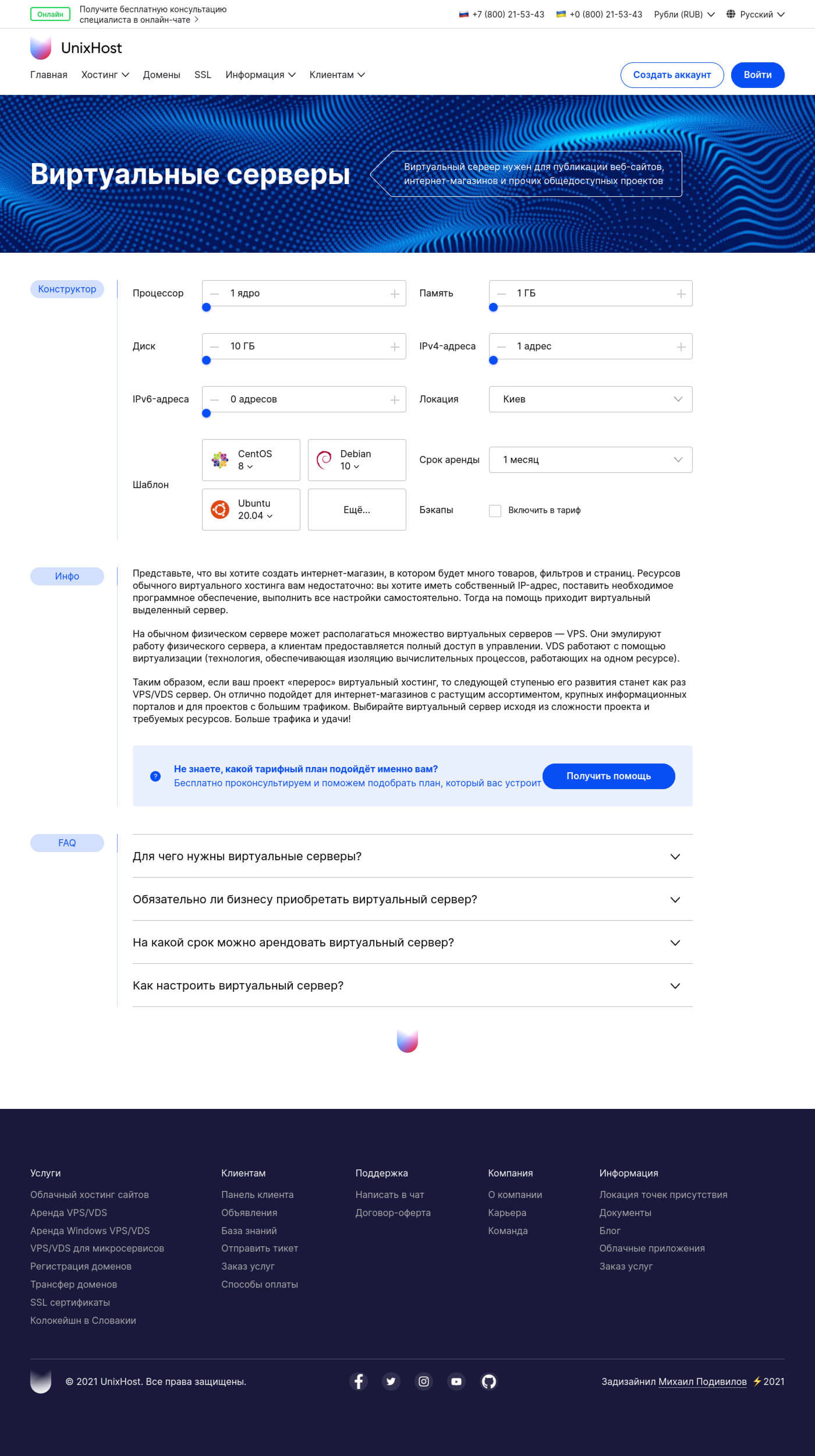Viewport: 815px width, 1456px height.
Task: Open the Локация dropdown showing Киев
Action: point(590,400)
